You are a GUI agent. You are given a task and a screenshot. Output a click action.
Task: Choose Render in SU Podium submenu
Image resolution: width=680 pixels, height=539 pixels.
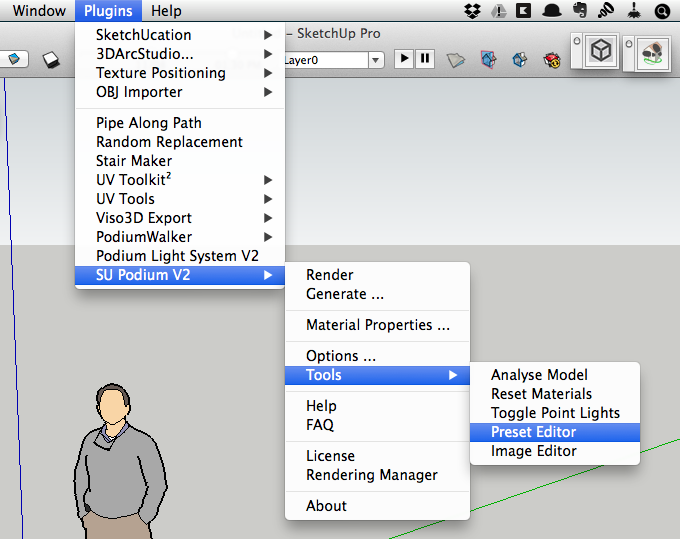point(377,275)
